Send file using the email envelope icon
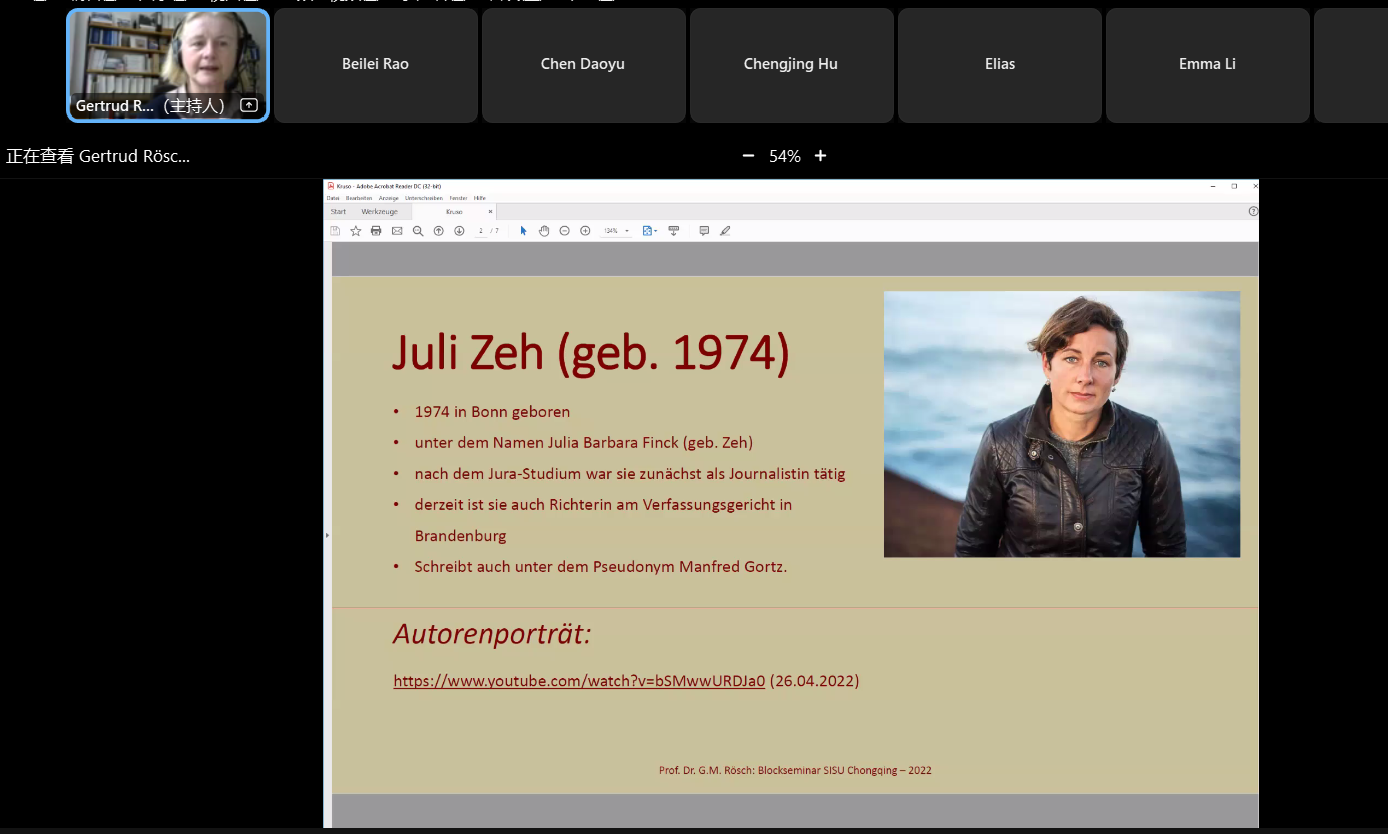The width and height of the screenshot is (1388, 834). pyautogui.click(x=397, y=231)
